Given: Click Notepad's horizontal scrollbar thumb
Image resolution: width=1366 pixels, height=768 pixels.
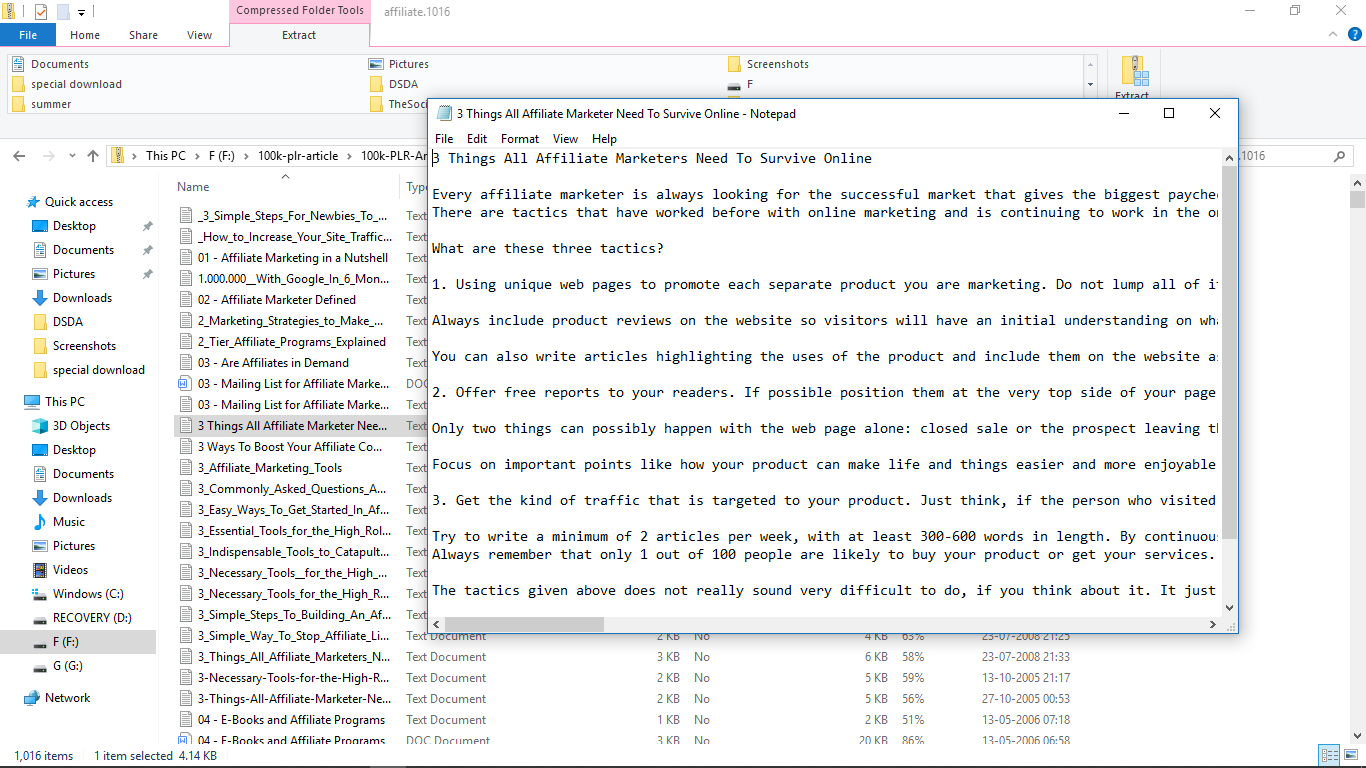Looking at the screenshot, I should tap(518, 624).
